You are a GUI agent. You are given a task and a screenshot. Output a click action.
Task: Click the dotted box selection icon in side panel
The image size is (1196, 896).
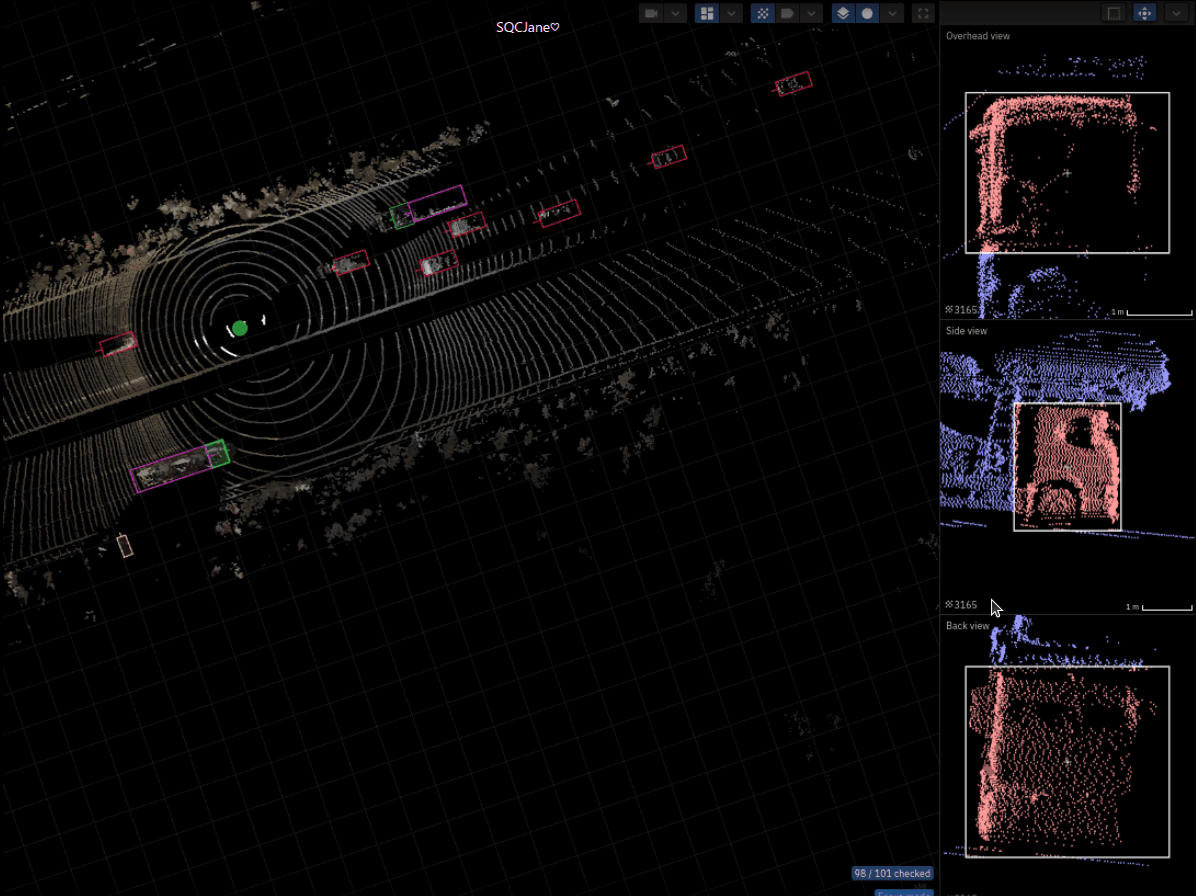point(1114,13)
